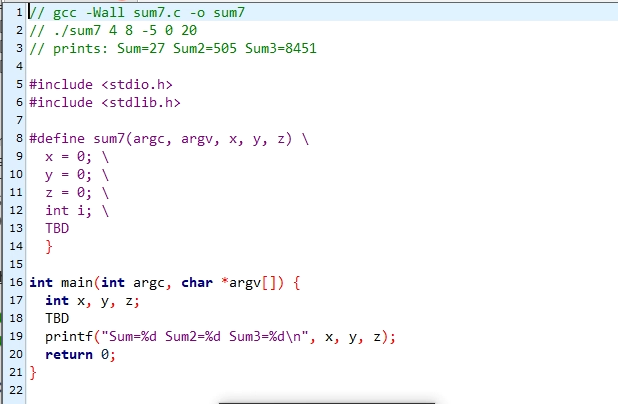Screen dimensions: 618x404
Task: Click line number 16 in the gutter
Action: (x=16, y=282)
